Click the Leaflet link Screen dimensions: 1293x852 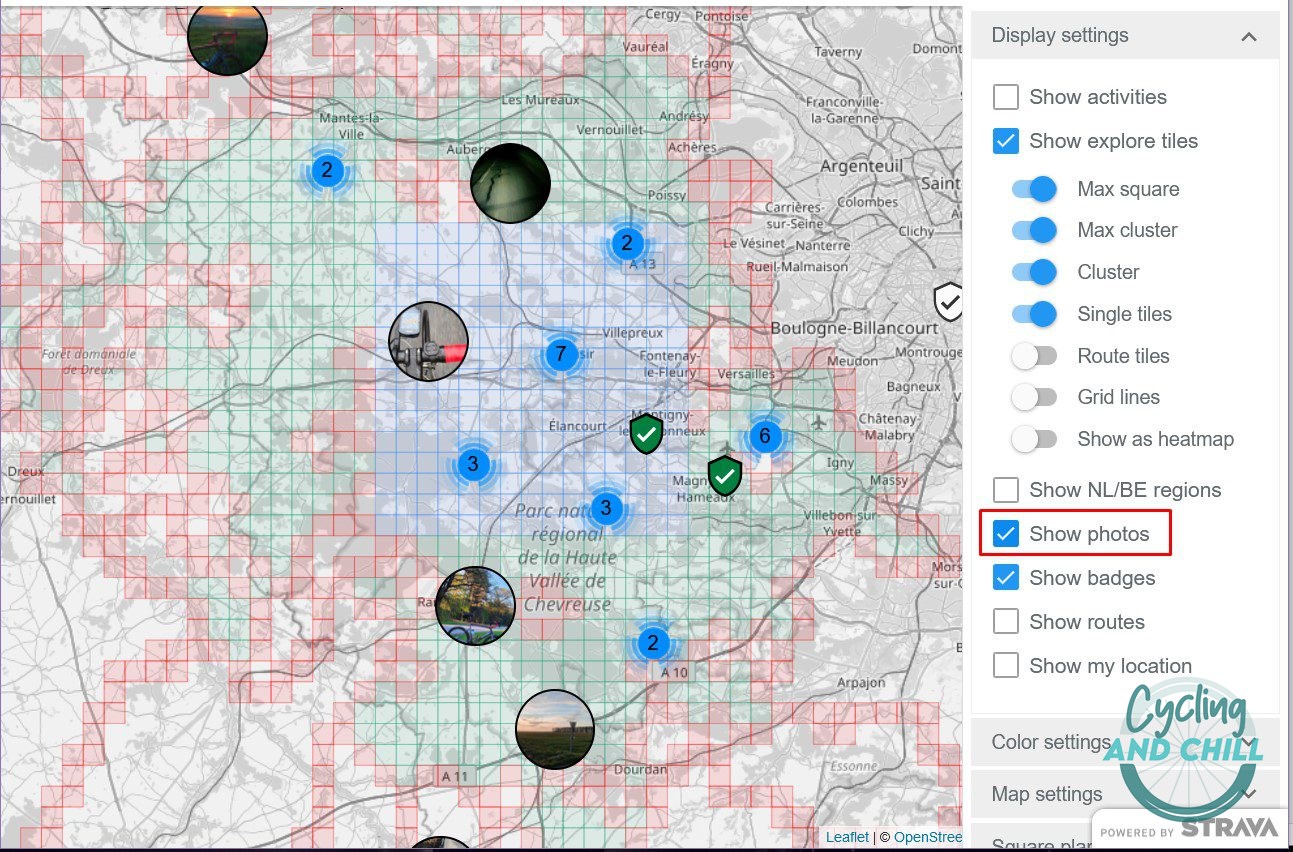pos(846,837)
